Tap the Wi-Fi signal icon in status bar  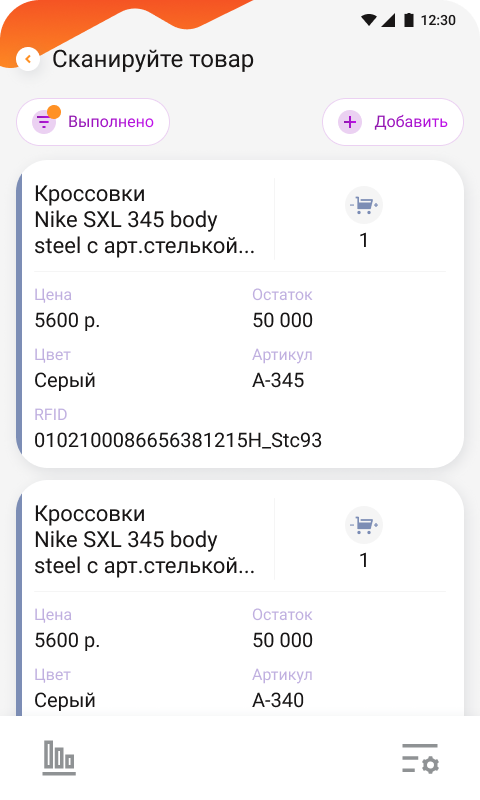(369, 20)
